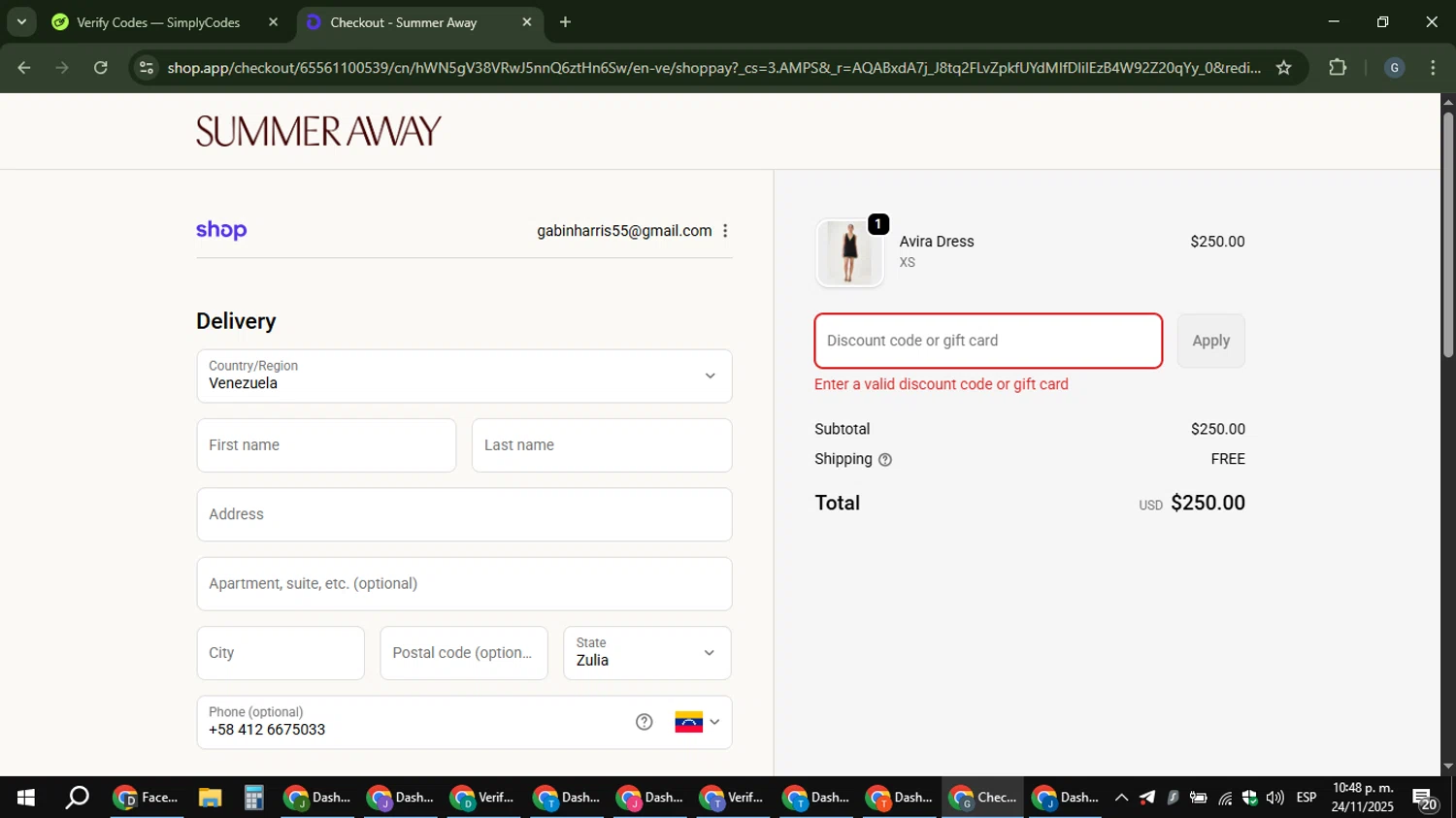
Task: Close the Verify Codes — SimplyCodes tab
Action: point(273,22)
